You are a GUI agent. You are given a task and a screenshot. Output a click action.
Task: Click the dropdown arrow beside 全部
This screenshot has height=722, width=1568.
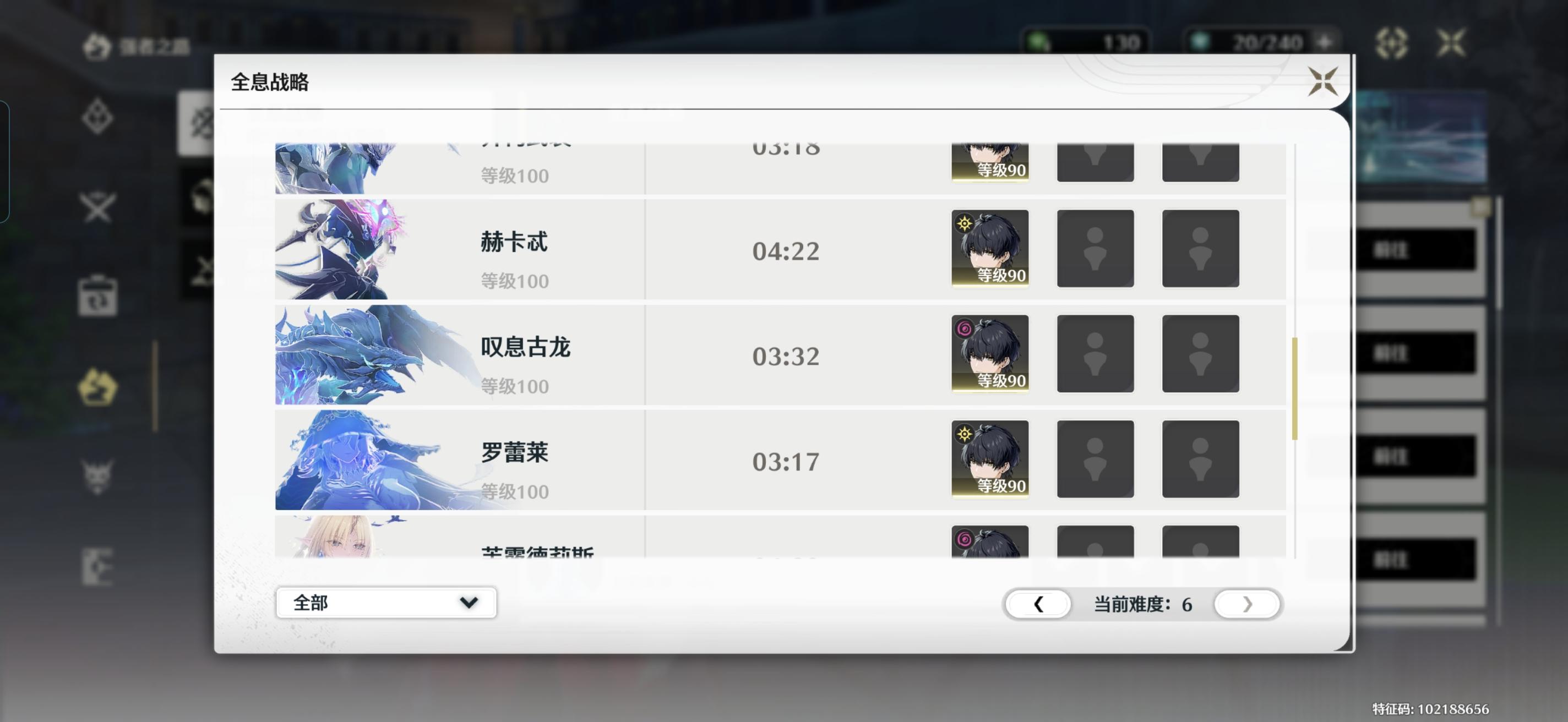coord(468,602)
